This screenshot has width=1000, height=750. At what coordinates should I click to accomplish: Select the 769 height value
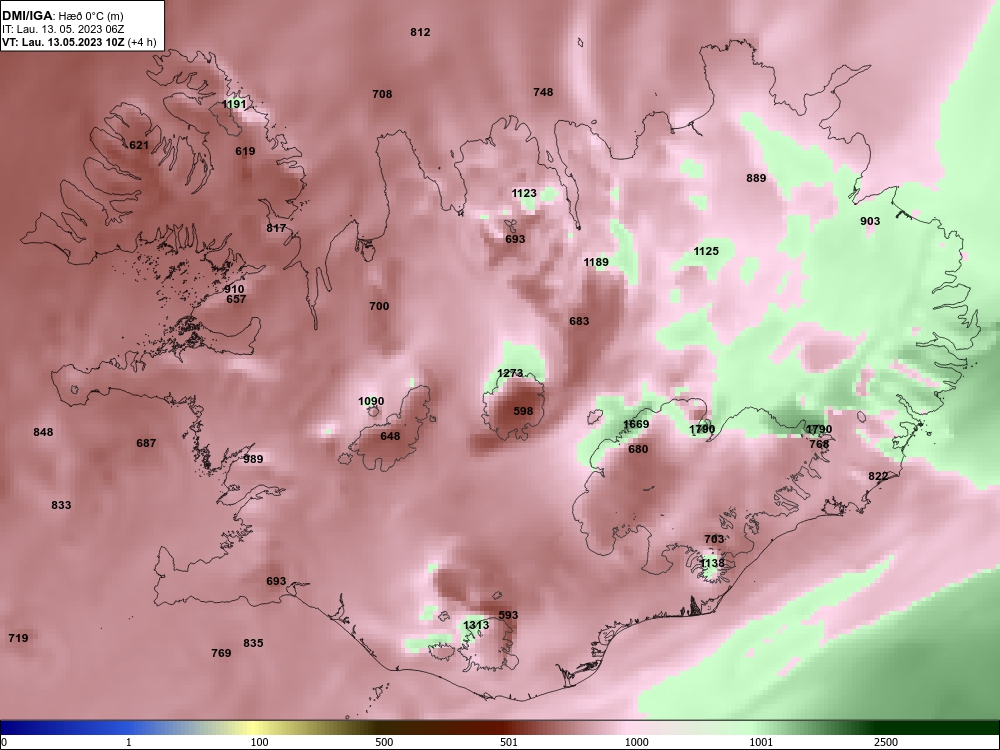click(221, 652)
